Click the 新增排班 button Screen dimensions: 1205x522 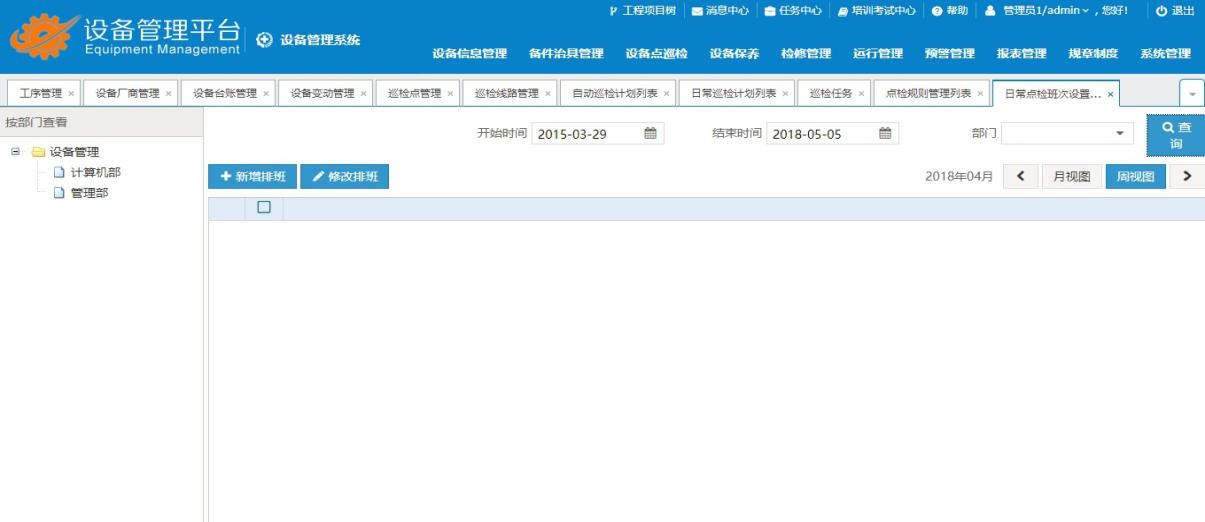(252, 177)
